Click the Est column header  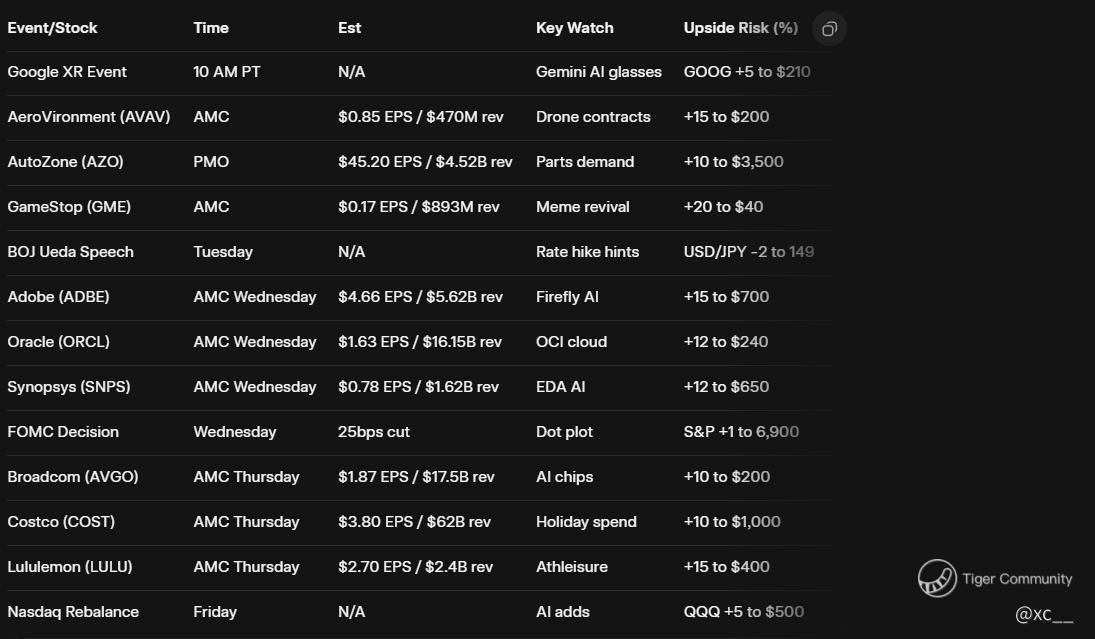pyautogui.click(x=349, y=28)
